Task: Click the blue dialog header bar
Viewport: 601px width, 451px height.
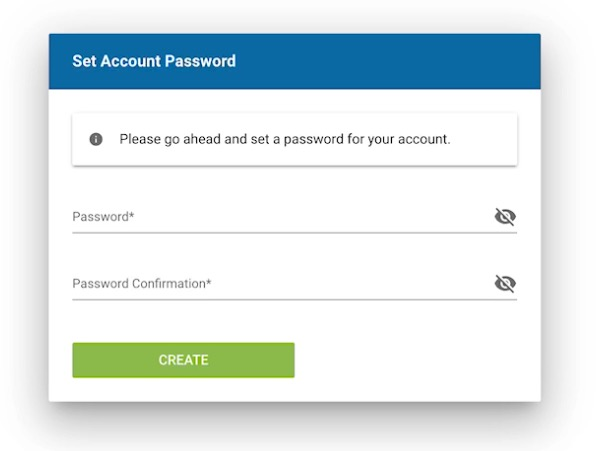Action: click(400, 61)
